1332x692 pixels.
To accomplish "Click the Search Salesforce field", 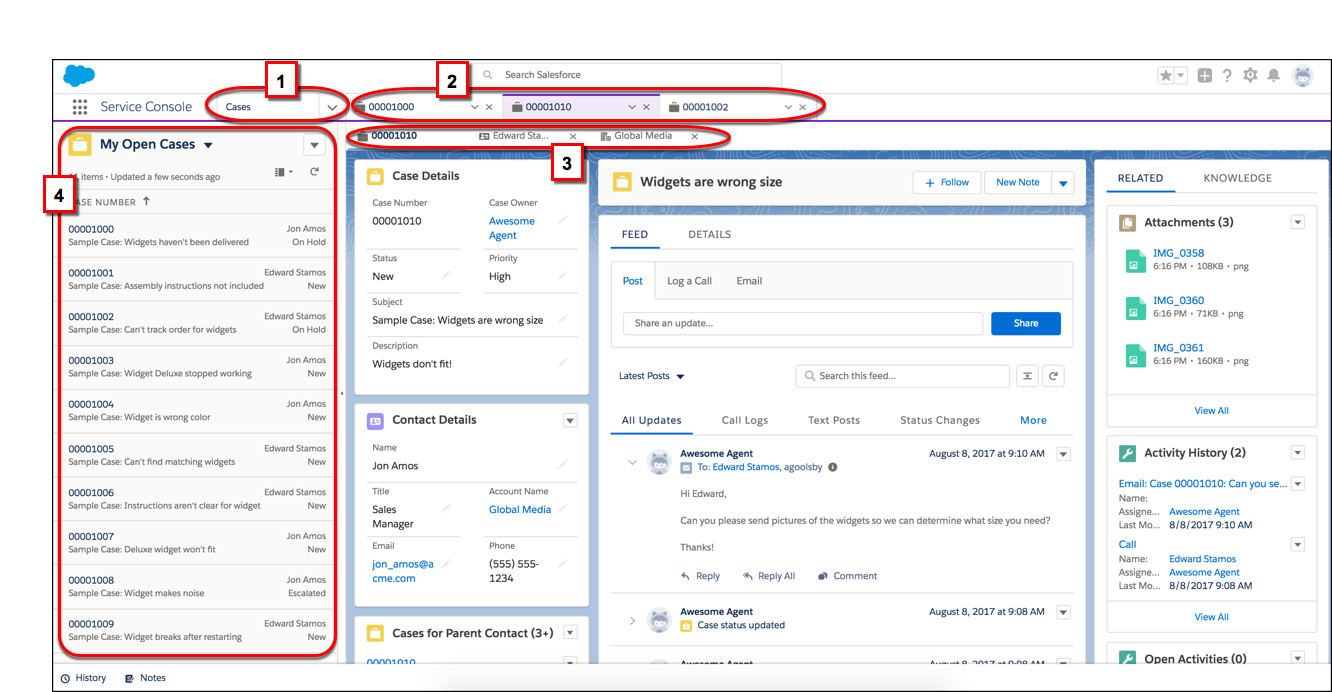I will pyautogui.click(x=626, y=75).
